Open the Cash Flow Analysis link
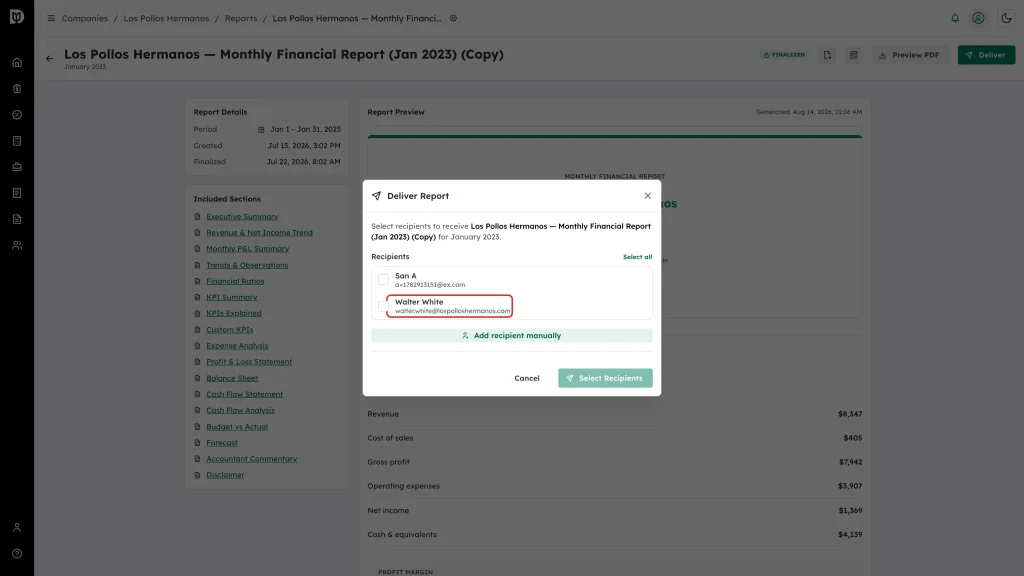This screenshot has width=1024, height=576. [x=240, y=410]
